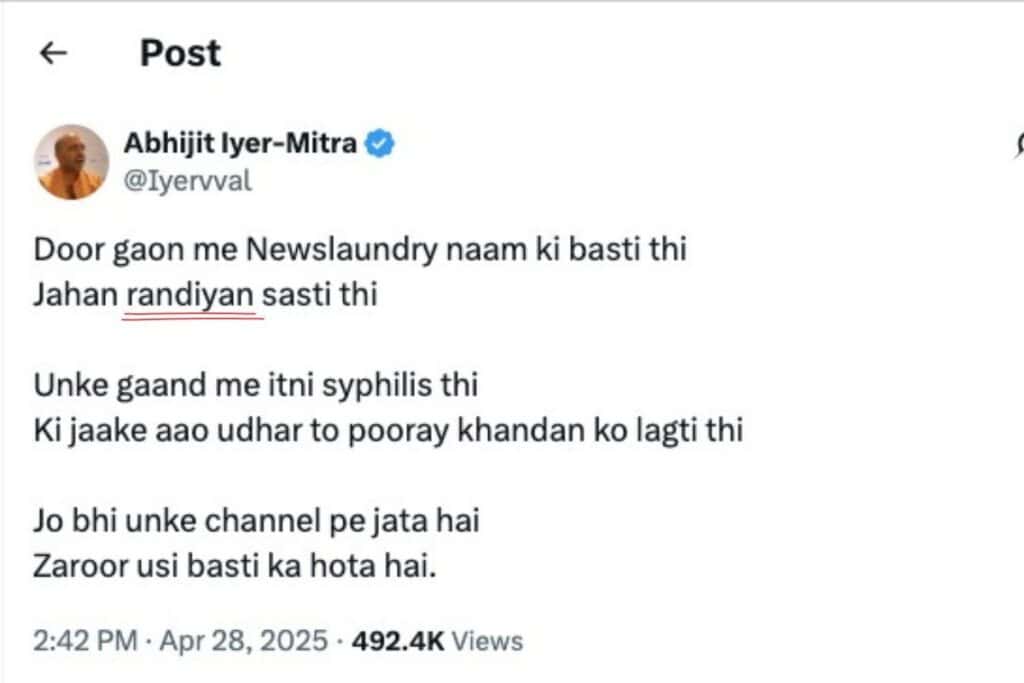Open Abhijit Iyer-Mitra's profile name link
The height and width of the screenshot is (683, 1024).
tap(240, 144)
